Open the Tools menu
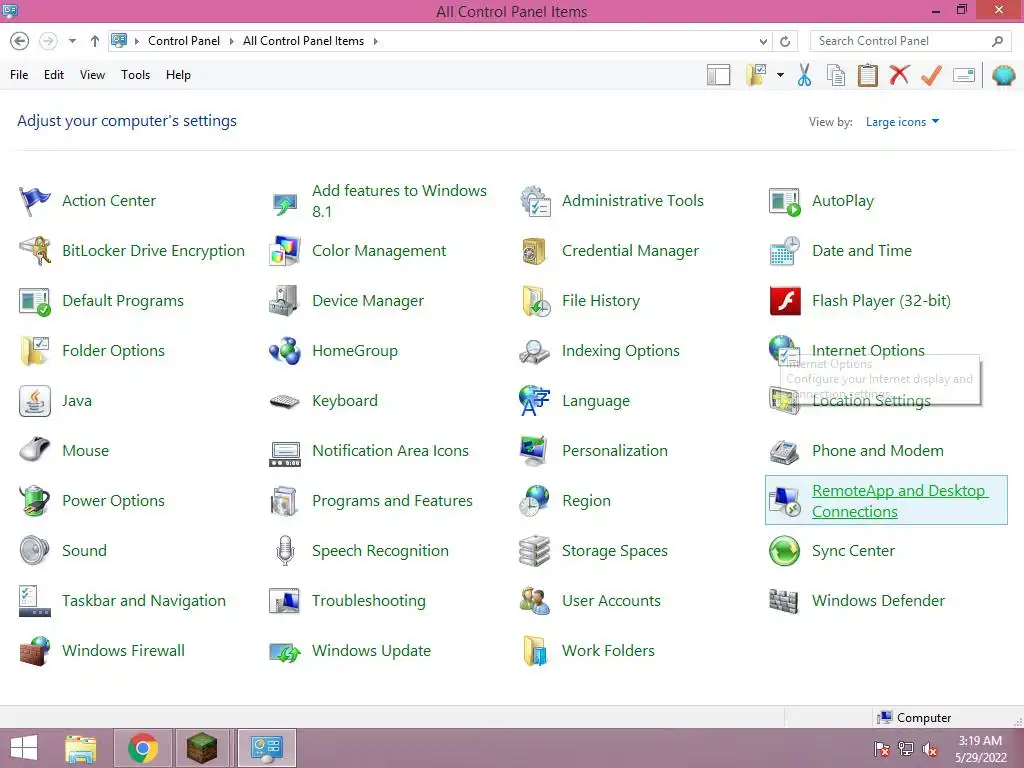This screenshot has width=1024, height=768. coord(135,75)
